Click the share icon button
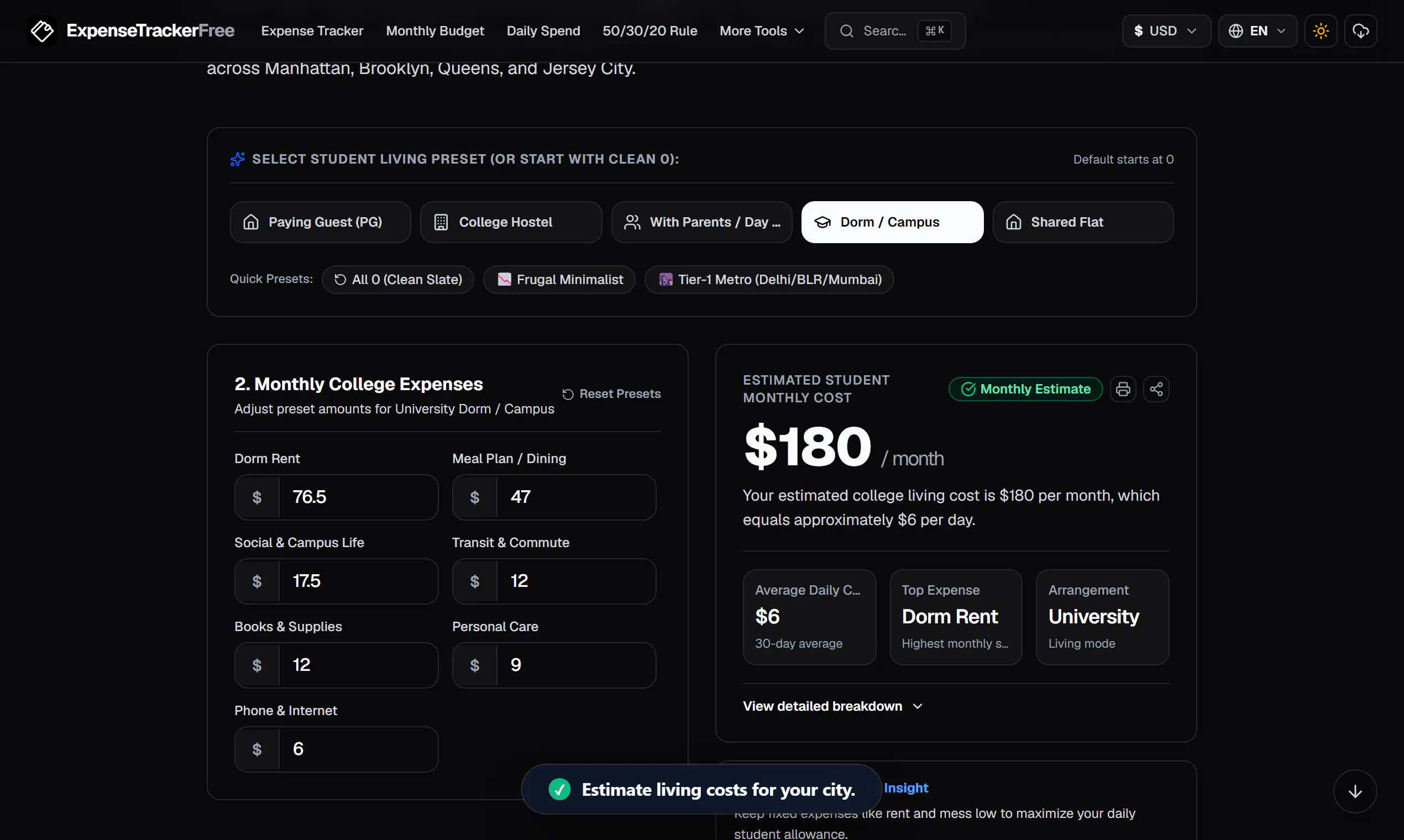This screenshot has width=1404, height=840. pyautogui.click(x=1156, y=389)
